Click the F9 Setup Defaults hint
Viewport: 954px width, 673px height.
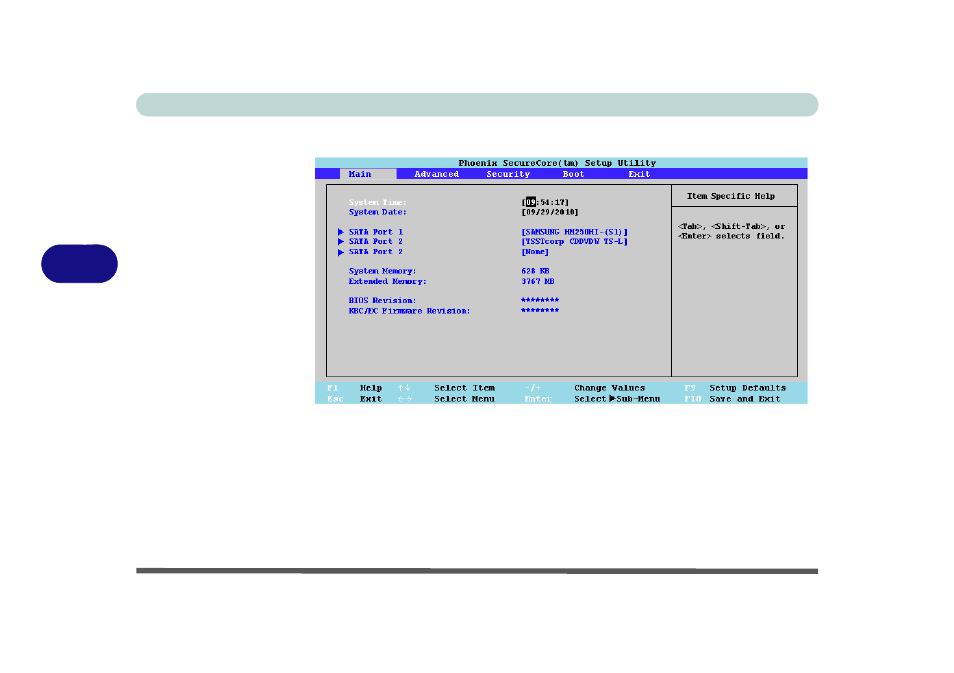[735, 388]
